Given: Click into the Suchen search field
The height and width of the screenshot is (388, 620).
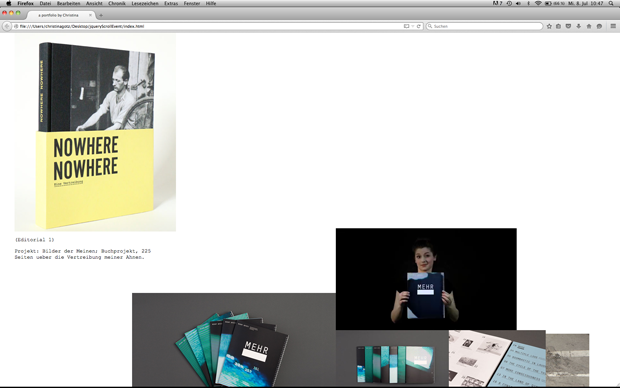Looking at the screenshot, I should [x=484, y=26].
